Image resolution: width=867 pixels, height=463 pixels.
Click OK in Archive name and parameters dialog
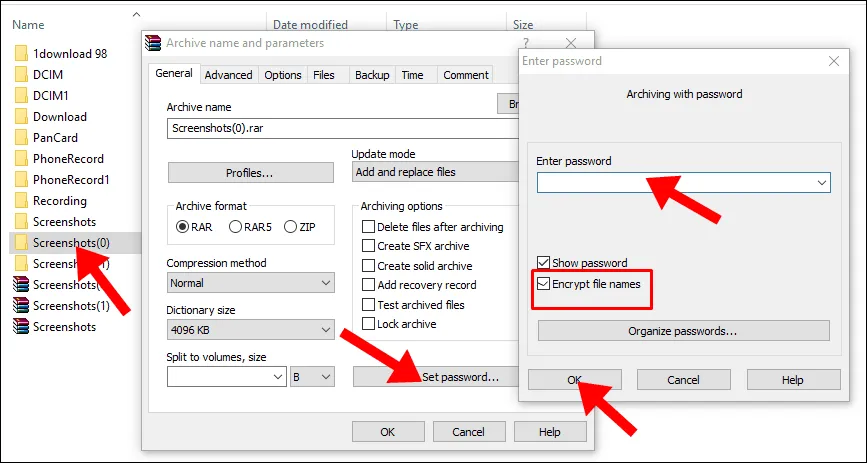[388, 432]
